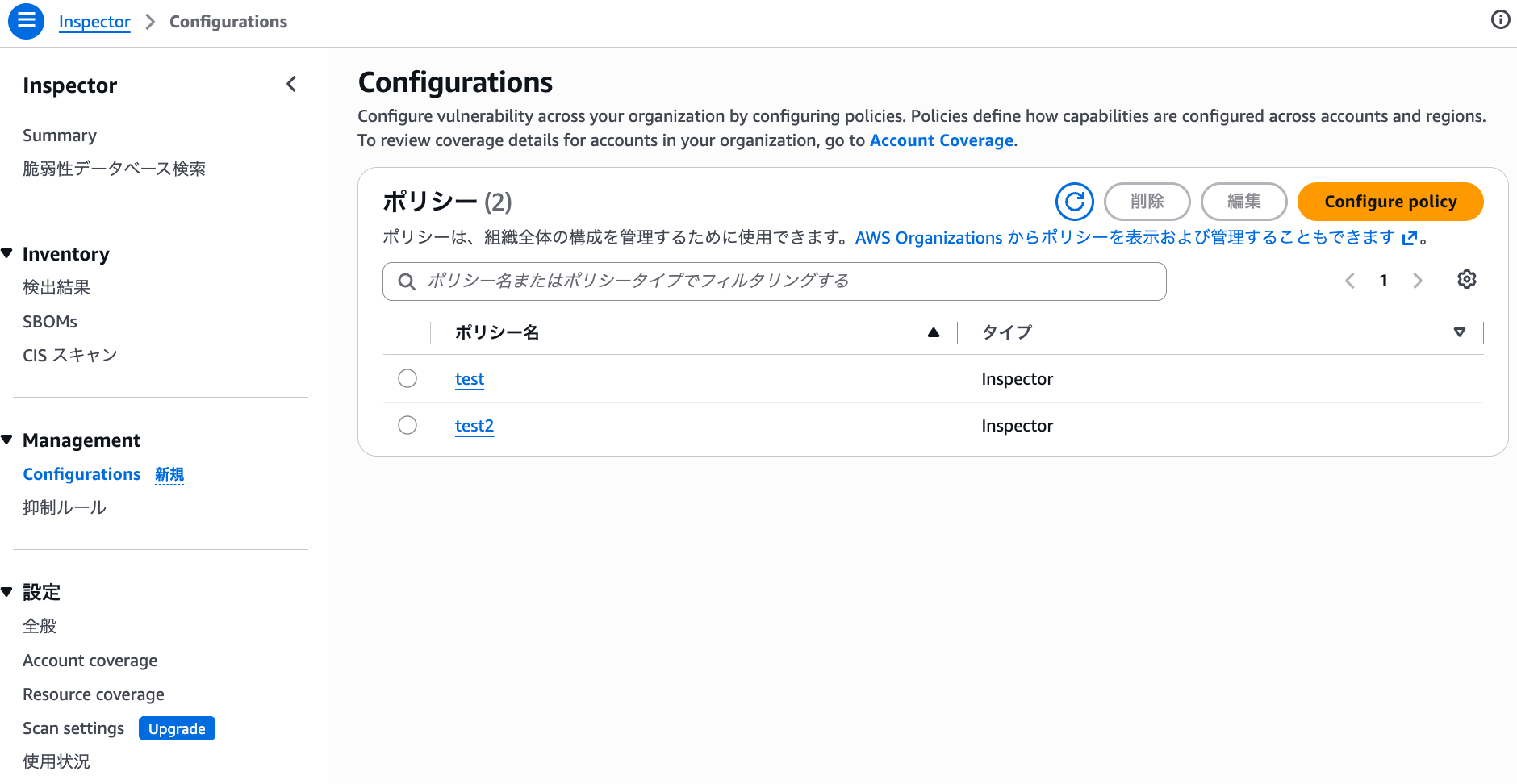Open SBOMs in sidebar
1517x784 pixels.
(x=50, y=322)
